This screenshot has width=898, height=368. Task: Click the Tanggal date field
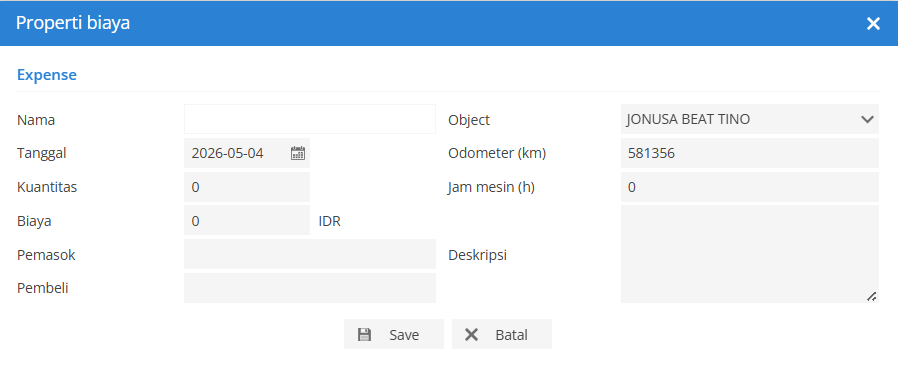tap(247, 153)
